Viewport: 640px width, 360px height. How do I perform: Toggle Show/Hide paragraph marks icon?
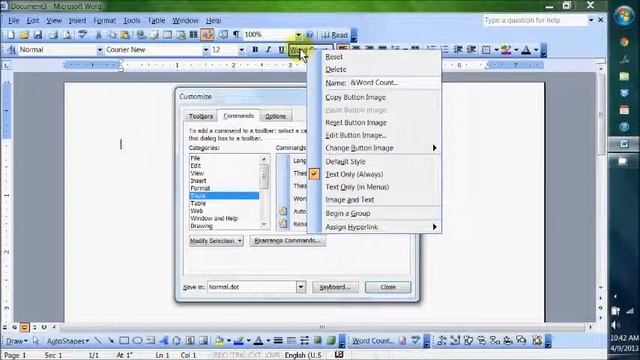click(x=236, y=35)
